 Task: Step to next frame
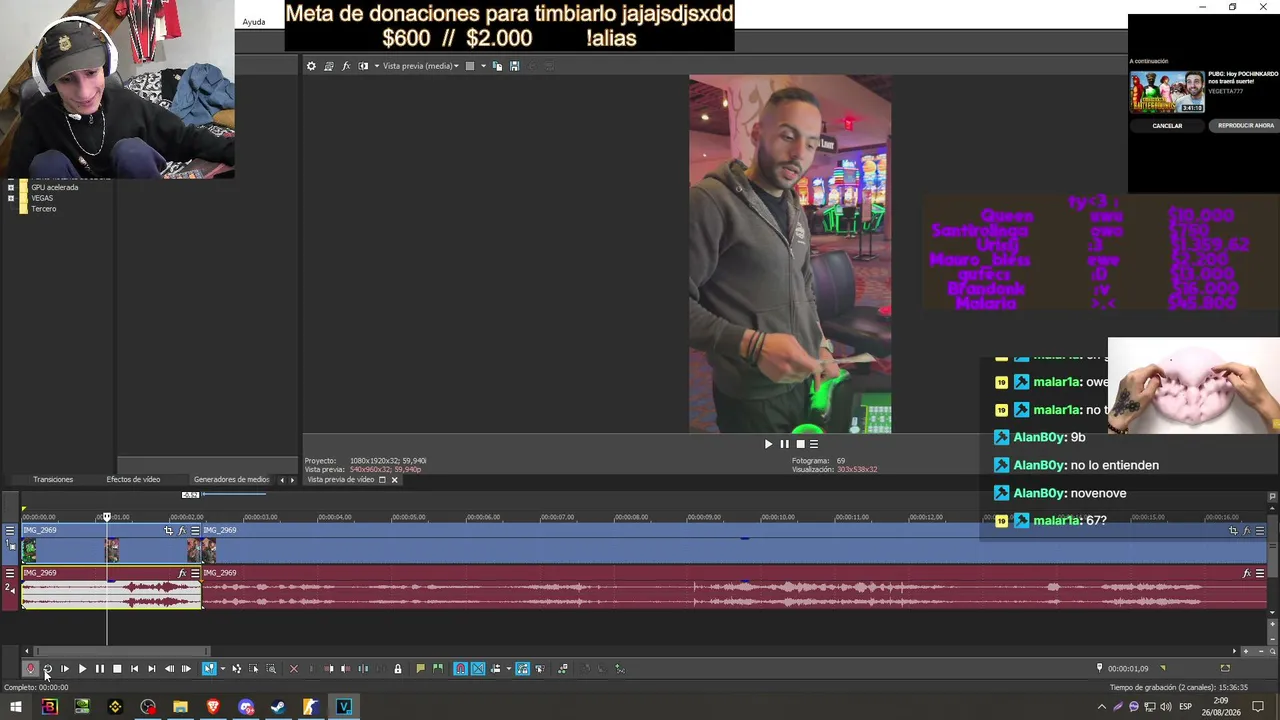tap(186, 669)
